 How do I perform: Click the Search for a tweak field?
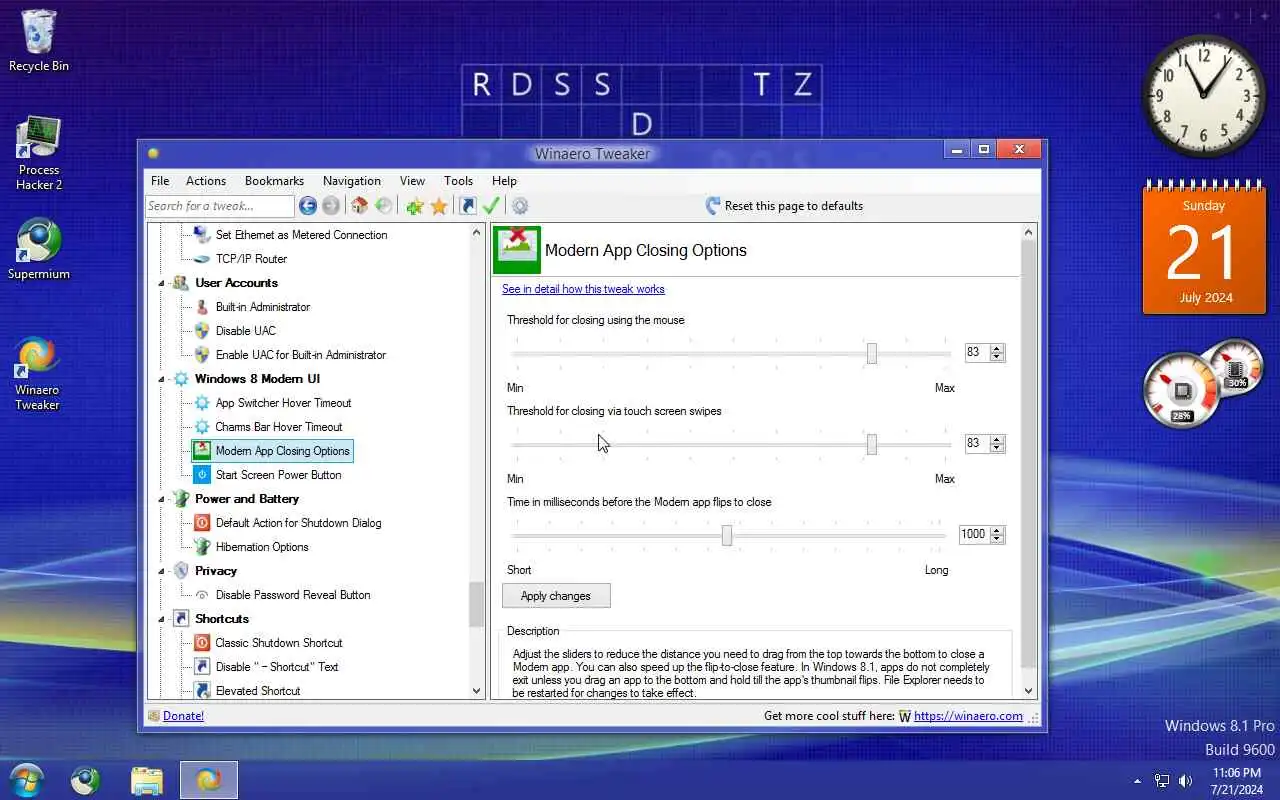(220, 206)
